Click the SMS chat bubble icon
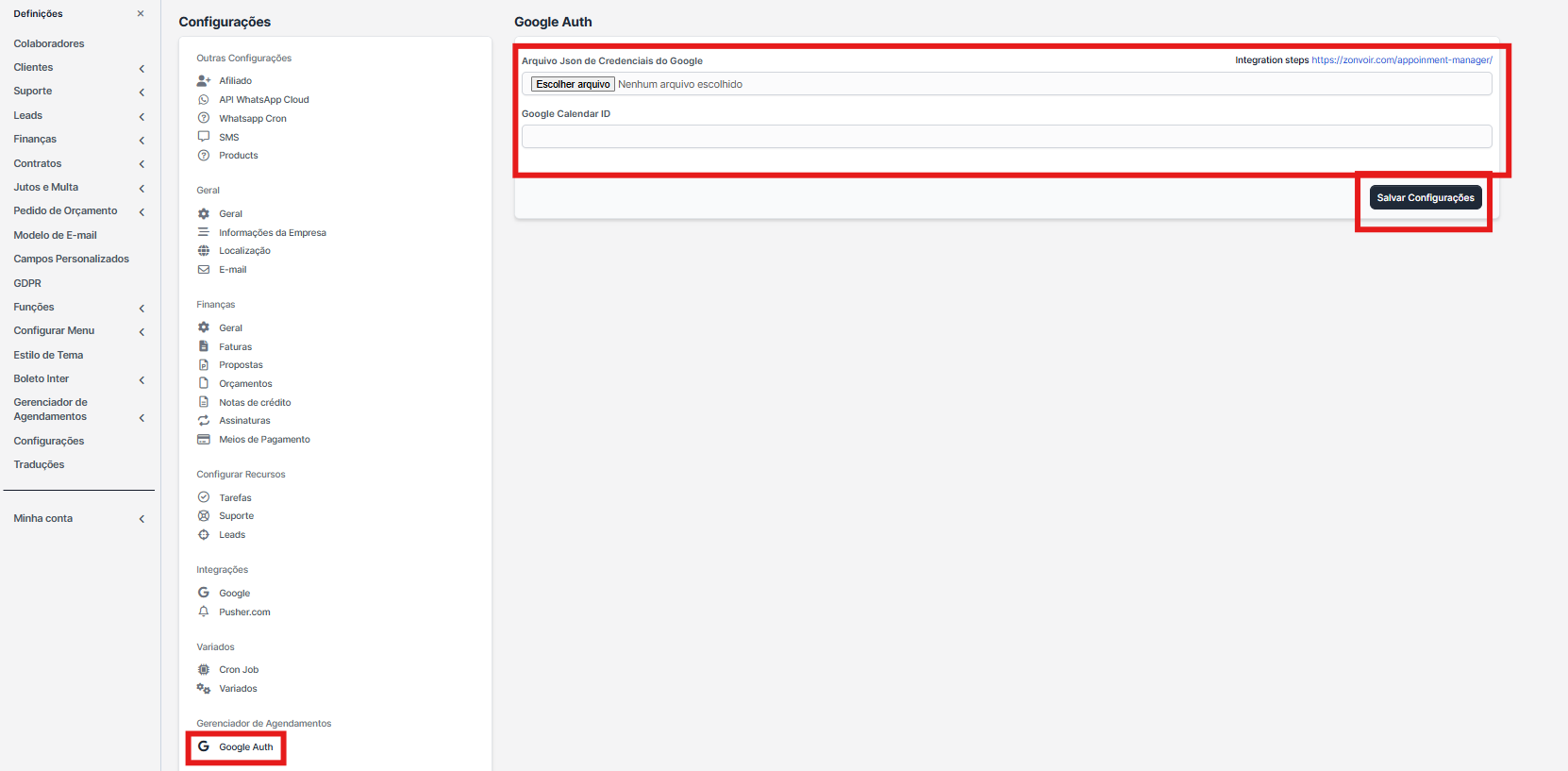 coord(203,137)
